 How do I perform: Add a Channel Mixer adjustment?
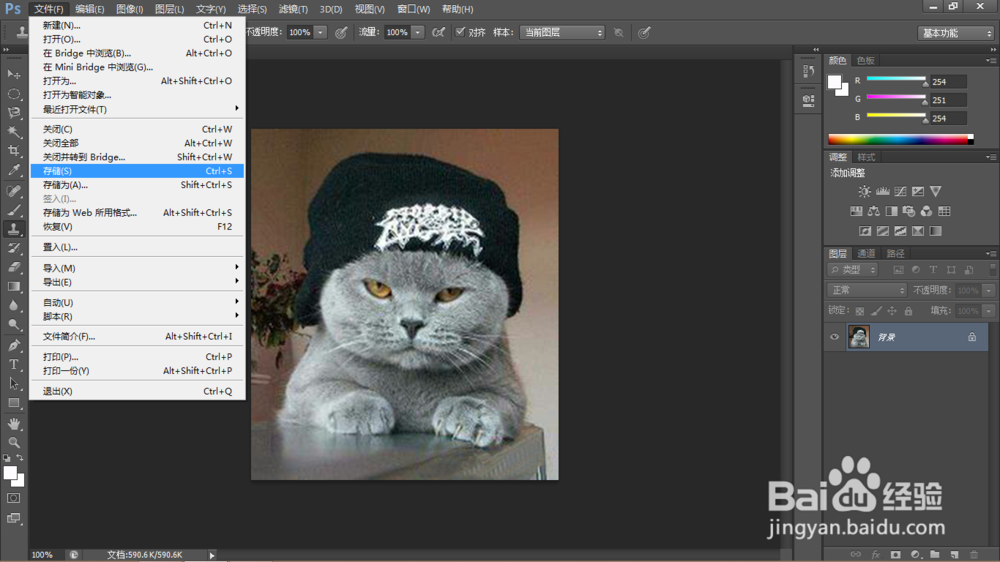point(926,211)
